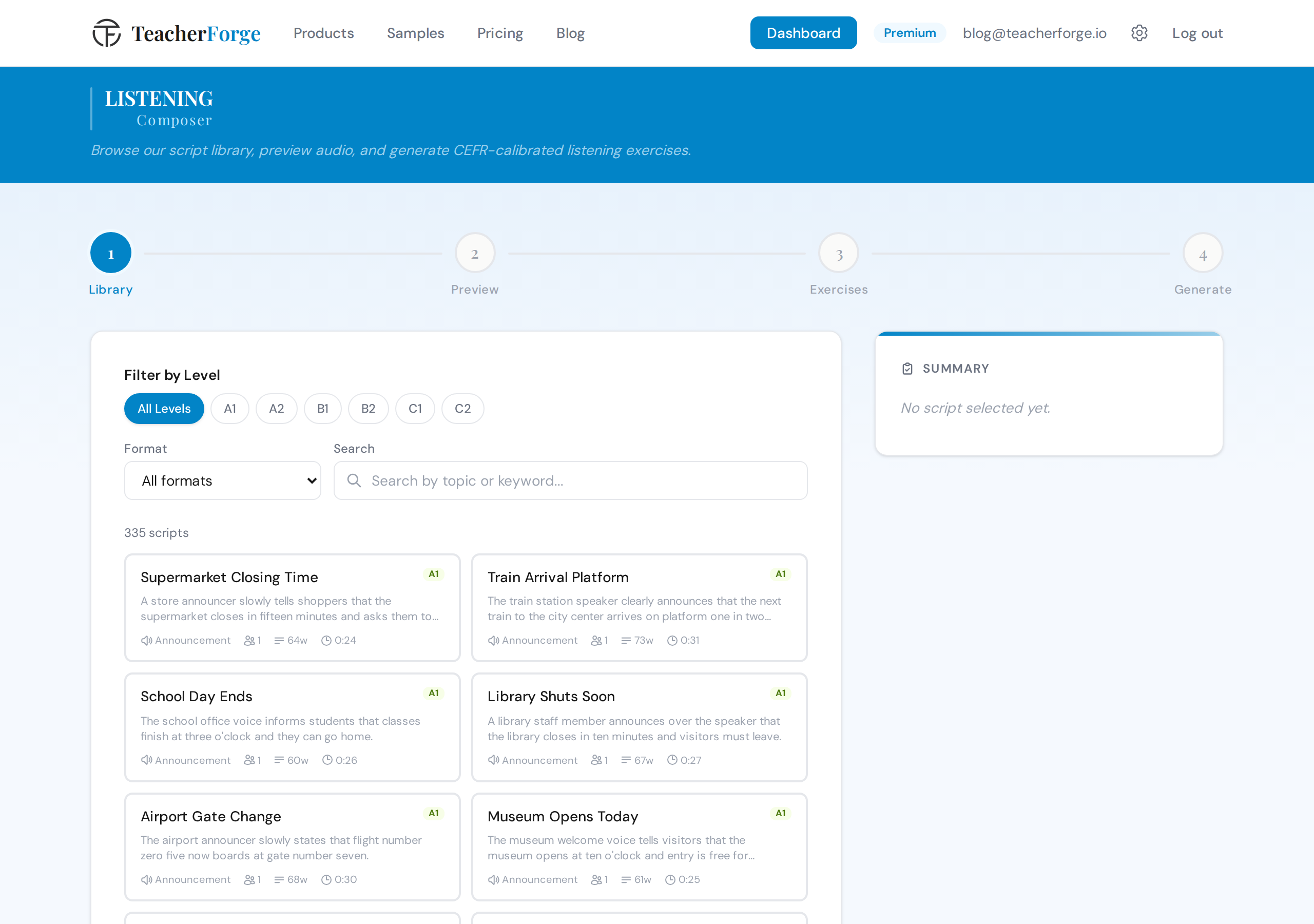Go to step 1 Library
Image resolution: width=1314 pixels, height=924 pixels.
pos(111,253)
